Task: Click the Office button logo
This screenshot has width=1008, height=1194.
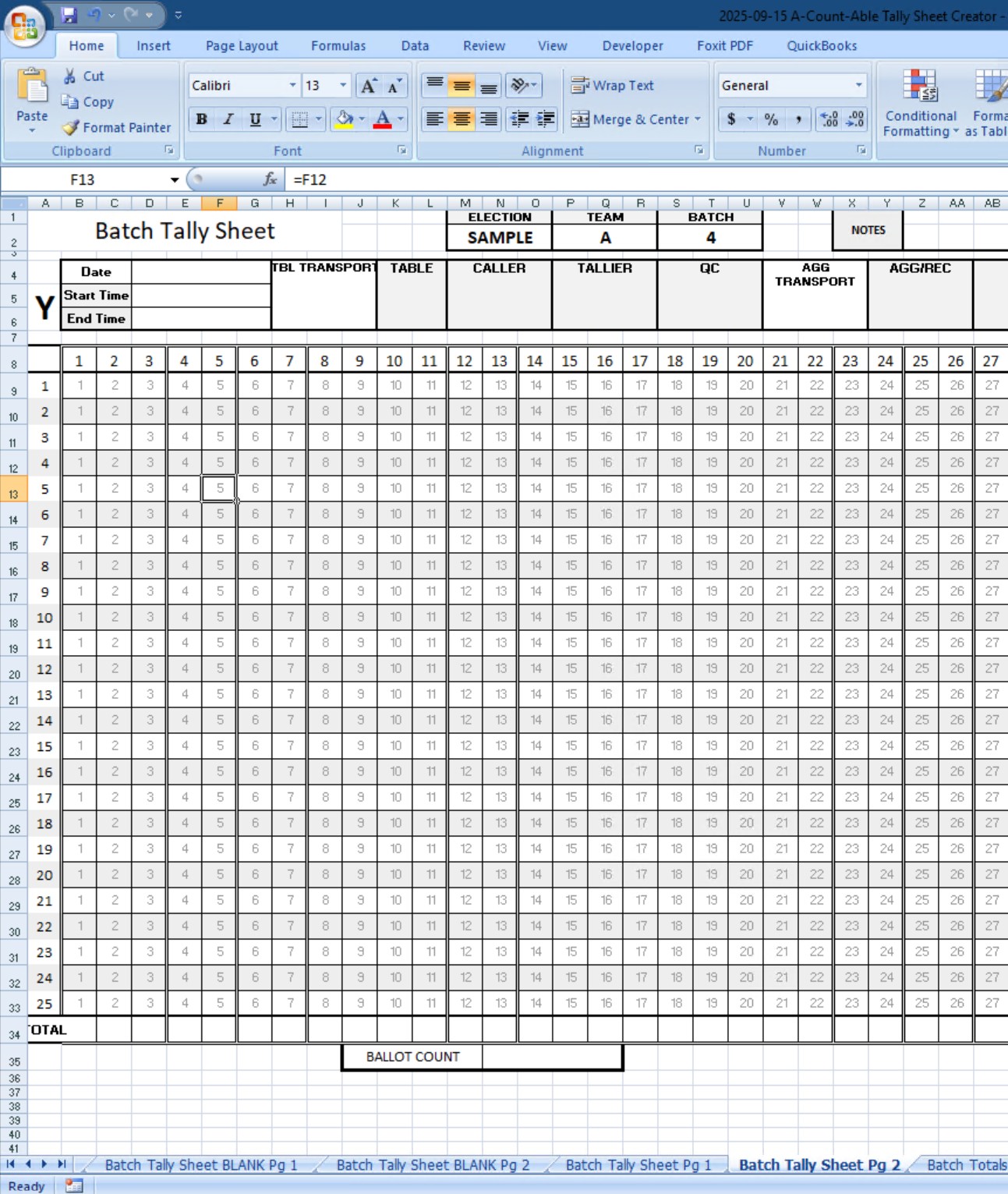Action: [x=24, y=25]
